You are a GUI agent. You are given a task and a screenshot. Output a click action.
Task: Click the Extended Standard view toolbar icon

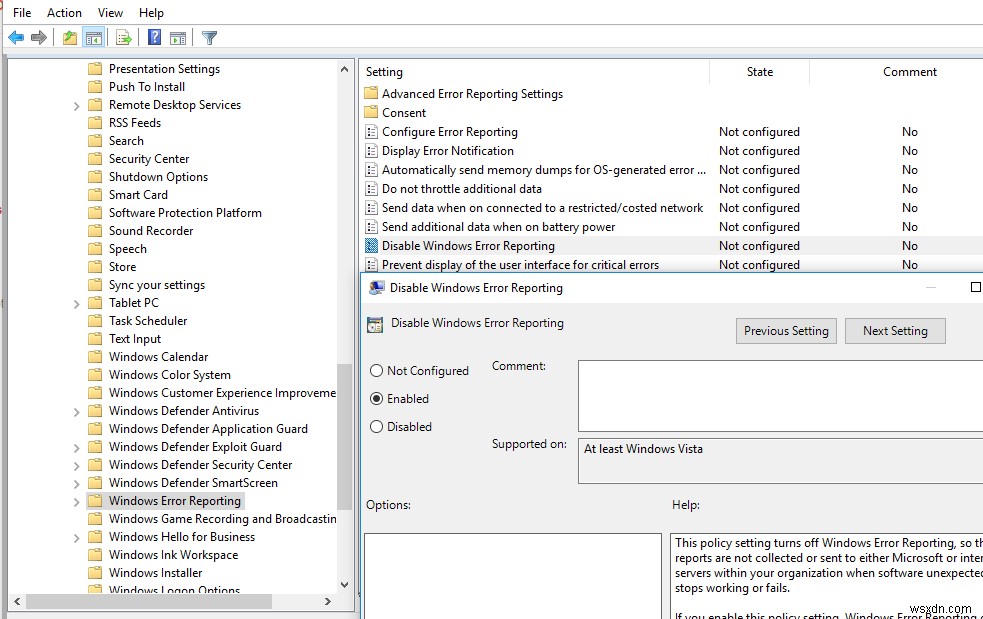coord(178,37)
